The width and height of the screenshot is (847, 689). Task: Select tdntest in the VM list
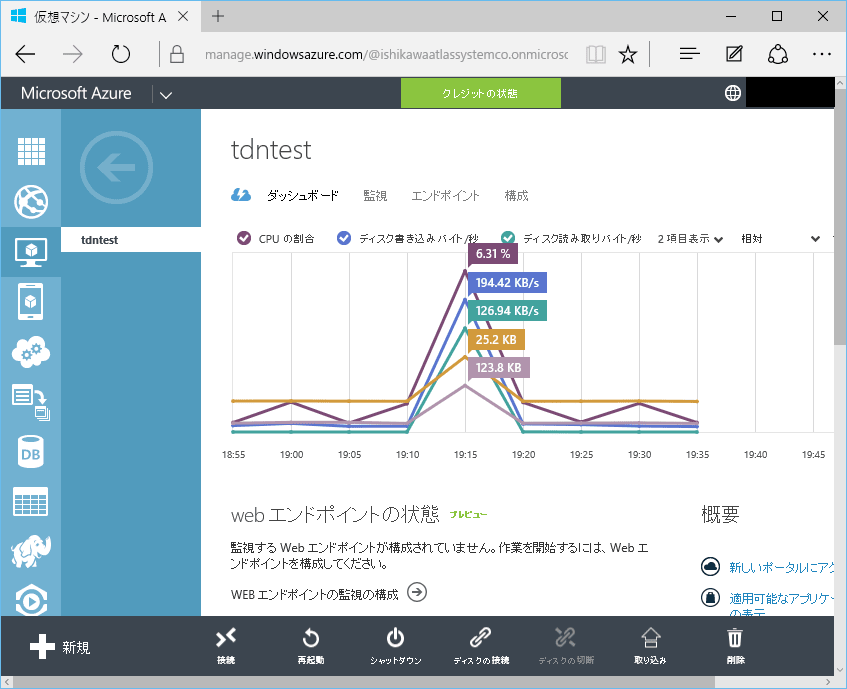[131, 240]
